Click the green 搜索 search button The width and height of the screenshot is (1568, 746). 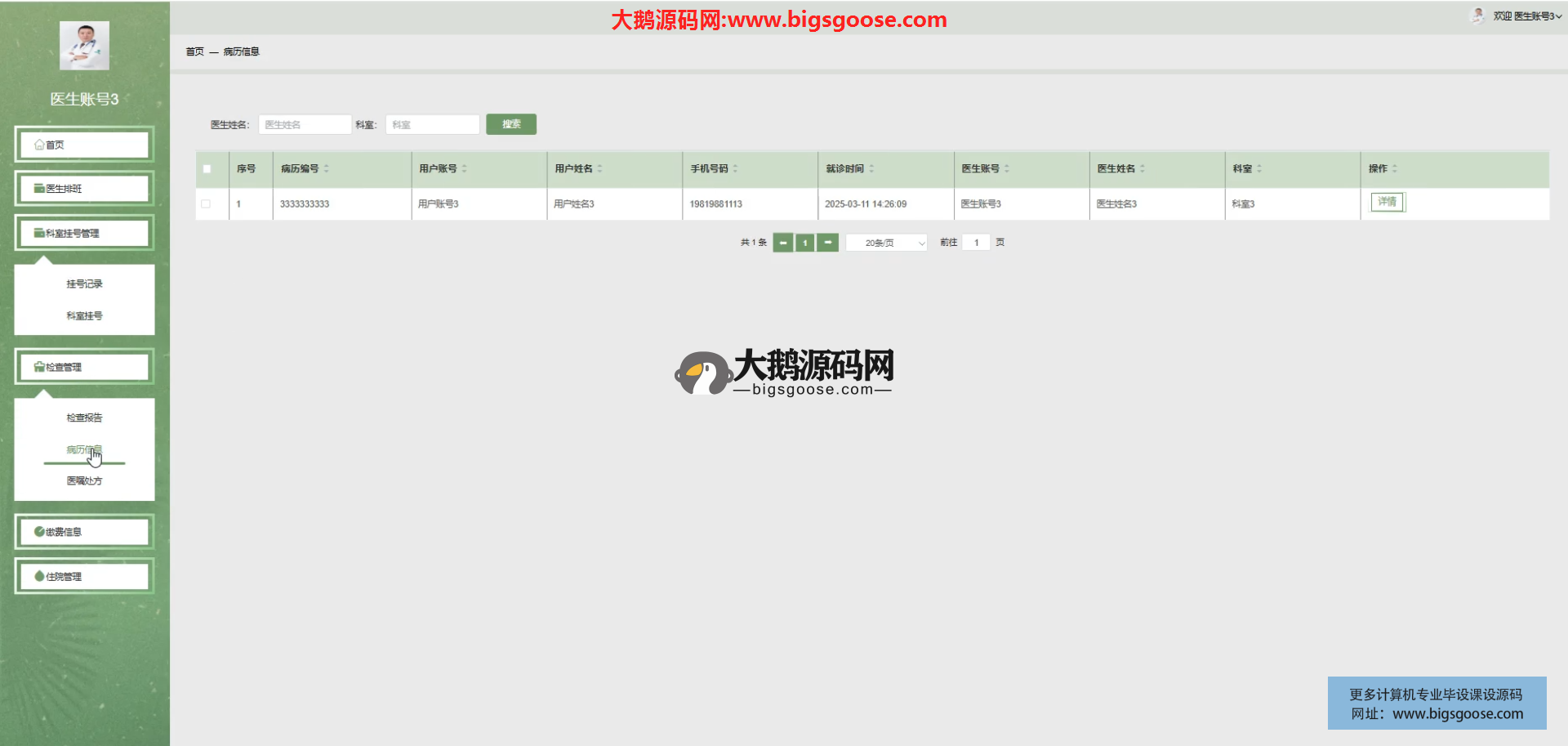[511, 124]
